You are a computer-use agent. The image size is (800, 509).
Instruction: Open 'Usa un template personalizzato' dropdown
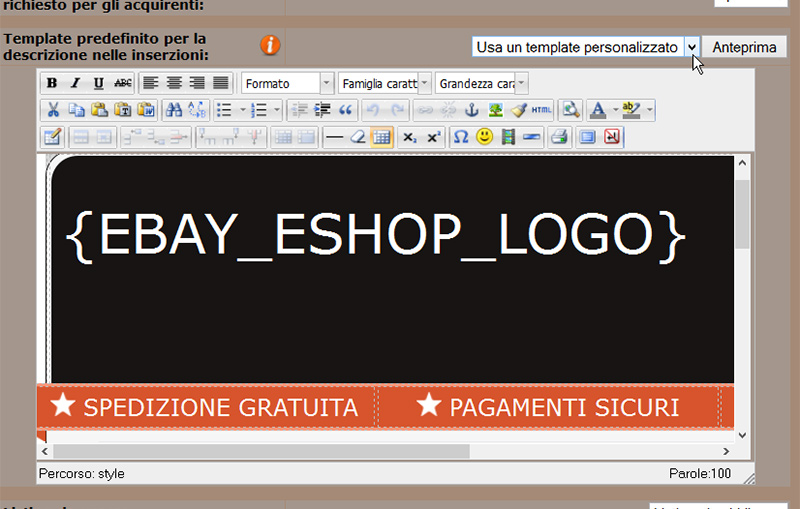click(585, 47)
